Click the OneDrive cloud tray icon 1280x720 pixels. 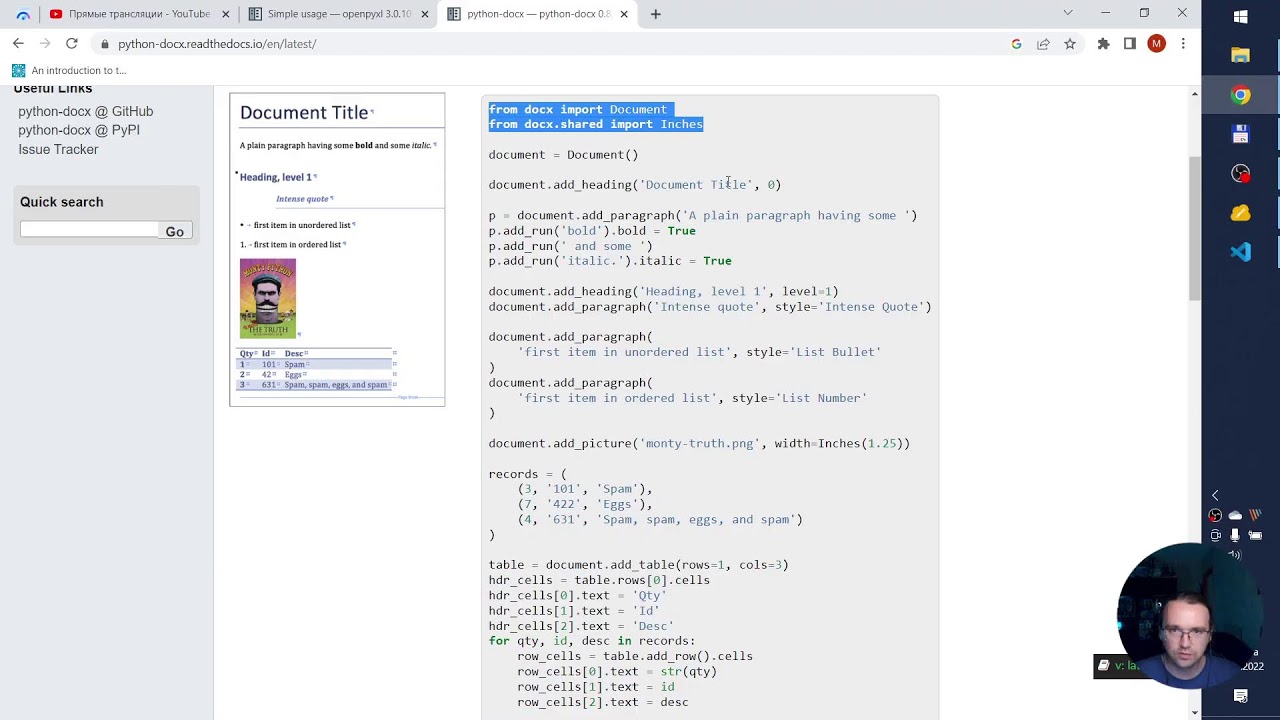point(1235,515)
